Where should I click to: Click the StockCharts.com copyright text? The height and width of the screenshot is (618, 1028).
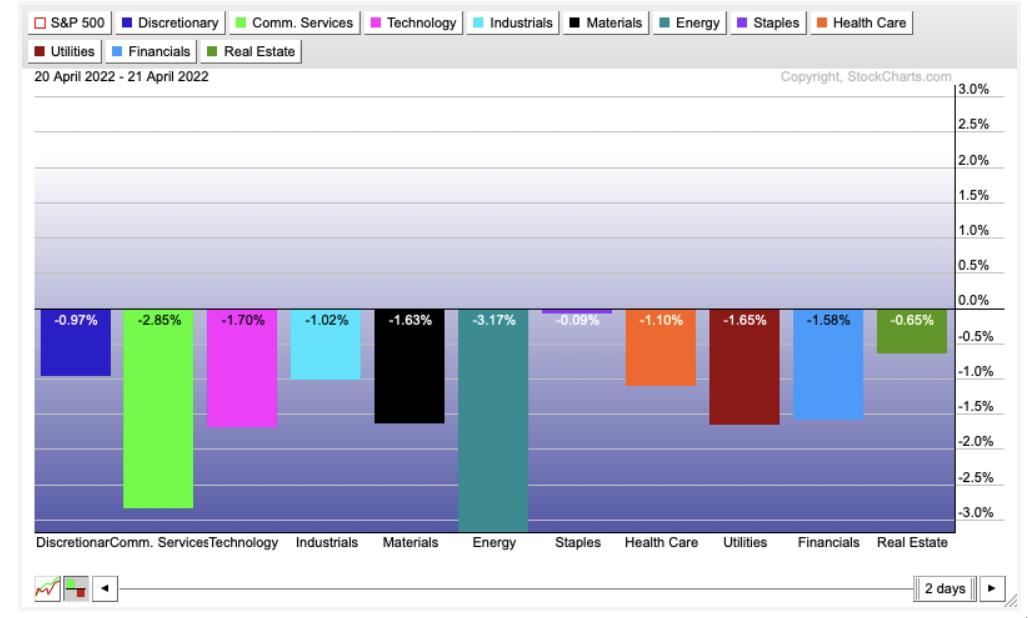[x=867, y=78]
